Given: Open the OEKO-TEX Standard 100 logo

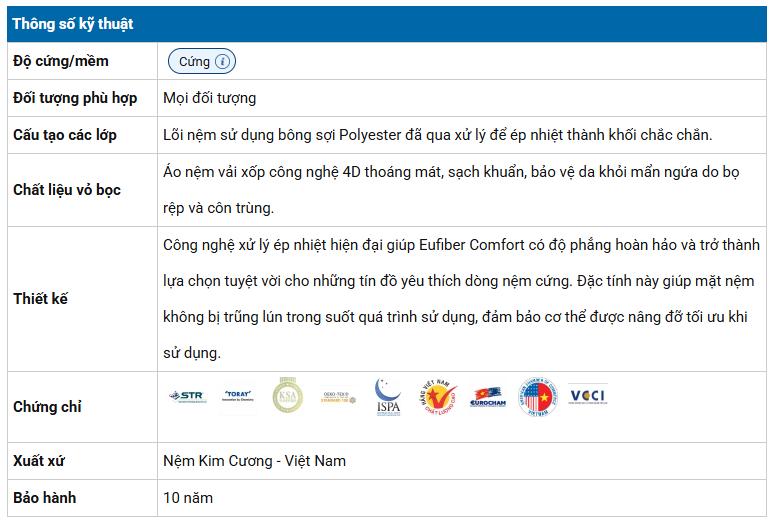Looking at the screenshot, I should coord(338,397).
